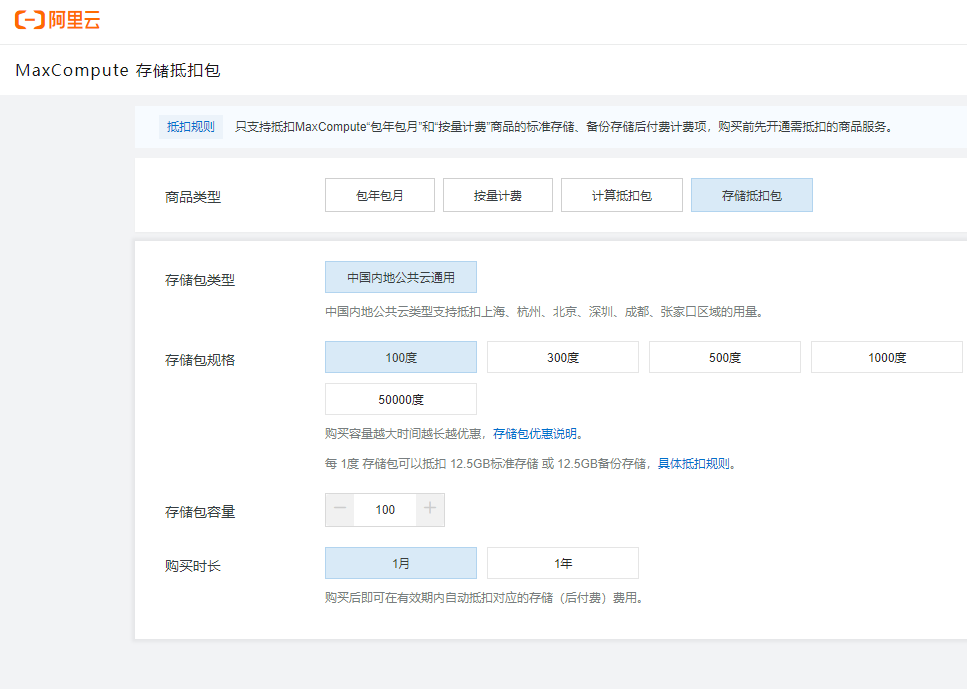Select the 300度 storage package spec
Viewport: 967px width, 689px height.
click(563, 357)
